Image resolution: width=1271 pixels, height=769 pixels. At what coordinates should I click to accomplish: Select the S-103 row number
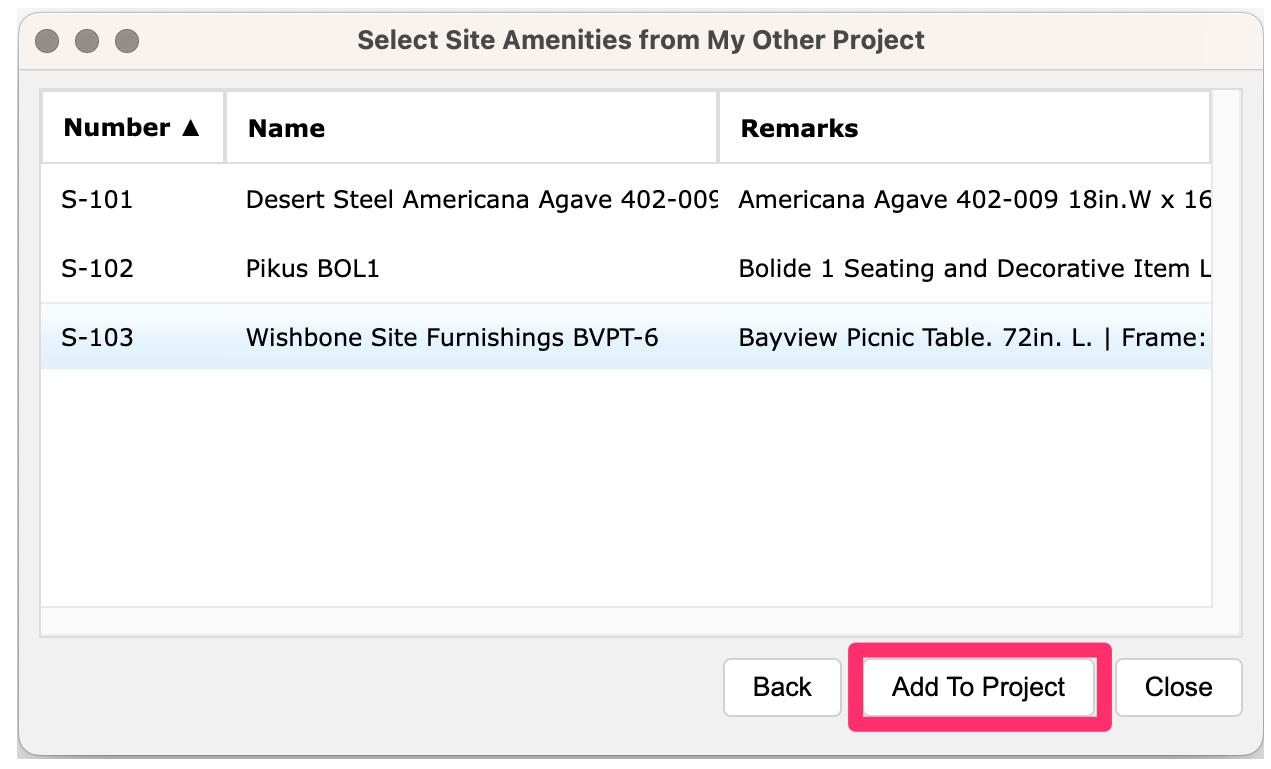click(x=97, y=337)
